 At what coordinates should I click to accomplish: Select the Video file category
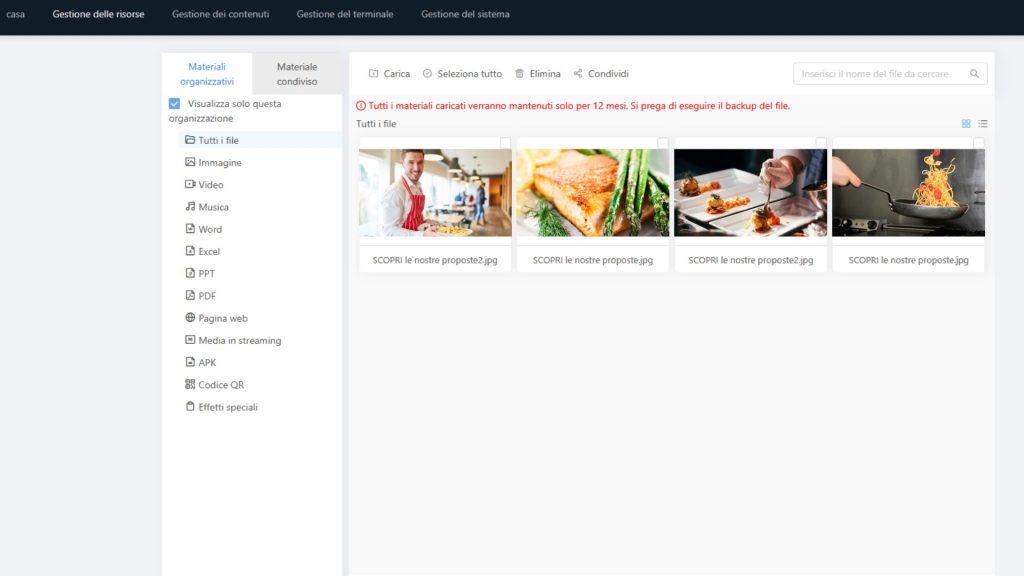tap(210, 185)
